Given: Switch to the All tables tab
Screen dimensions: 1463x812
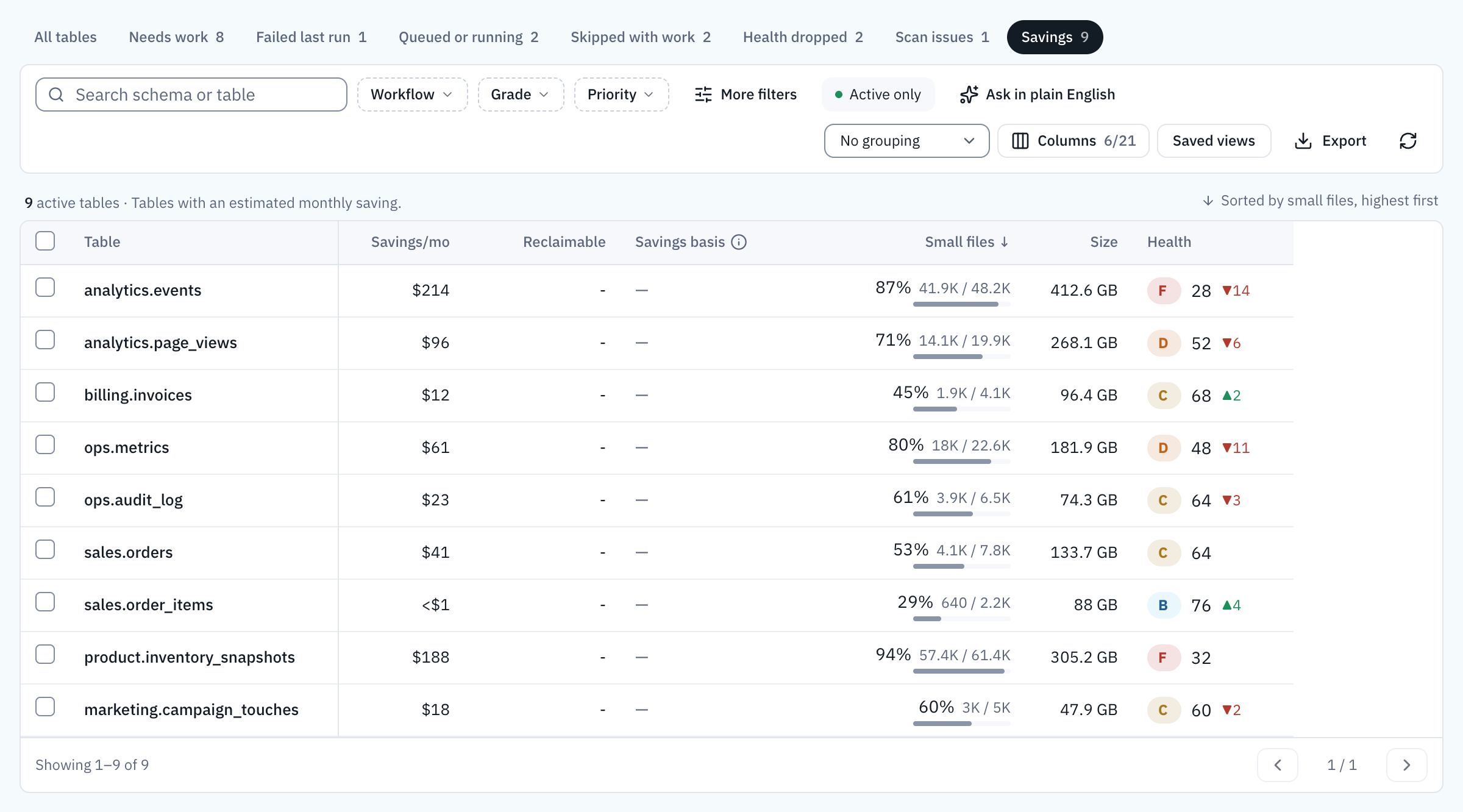Looking at the screenshot, I should 65,37.
